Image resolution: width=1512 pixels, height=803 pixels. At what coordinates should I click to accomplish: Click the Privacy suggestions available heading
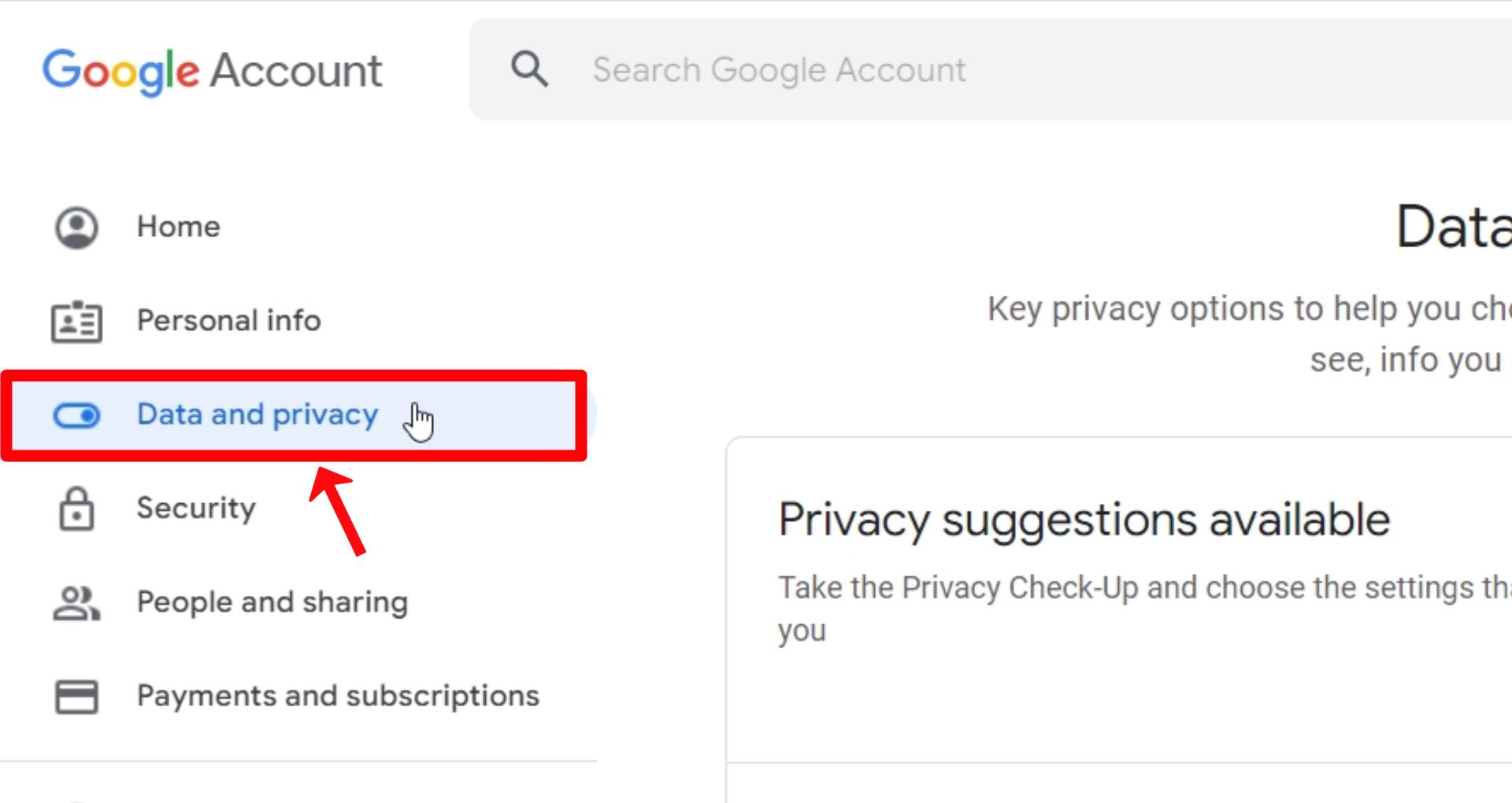(x=1084, y=520)
